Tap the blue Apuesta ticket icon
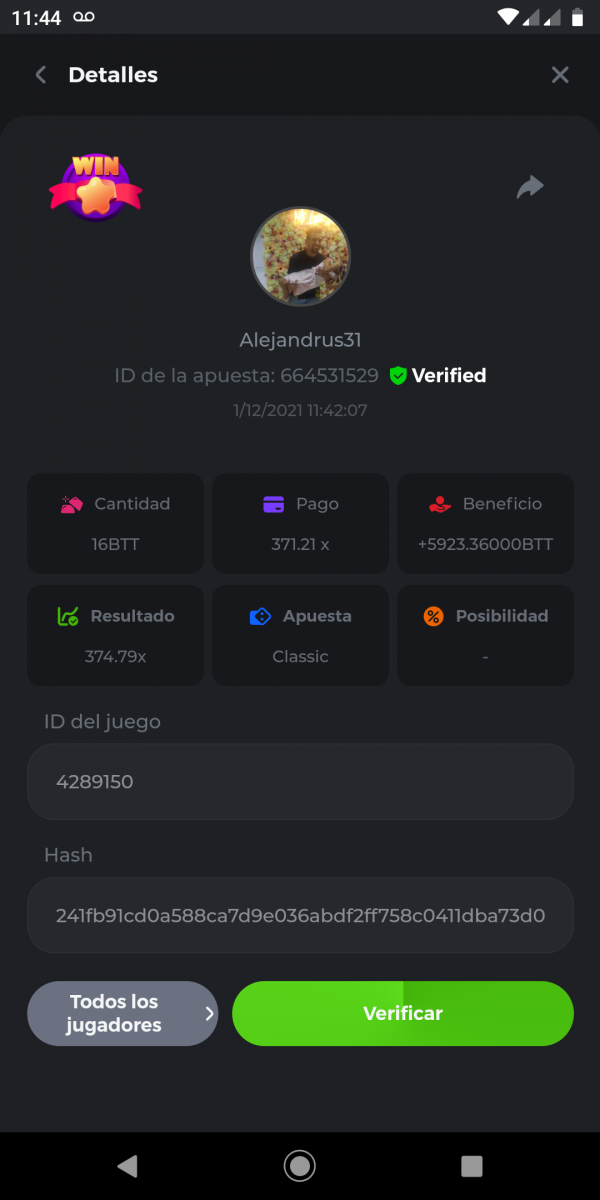The height and width of the screenshot is (1200, 600). click(260, 617)
